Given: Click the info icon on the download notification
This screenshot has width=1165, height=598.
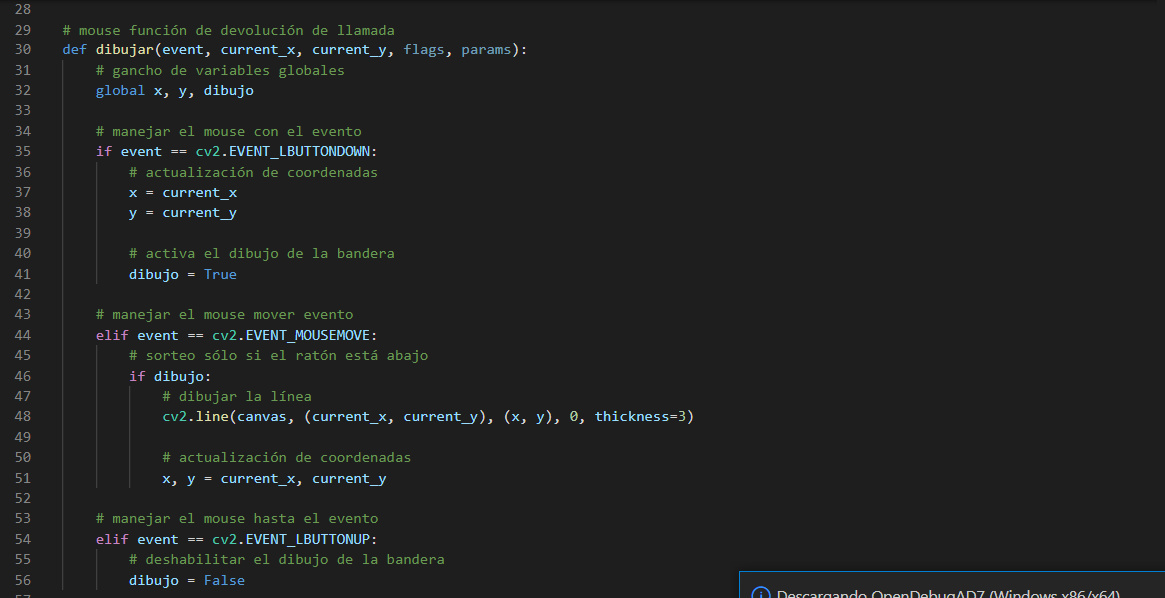Looking at the screenshot, I should tap(760, 594).
